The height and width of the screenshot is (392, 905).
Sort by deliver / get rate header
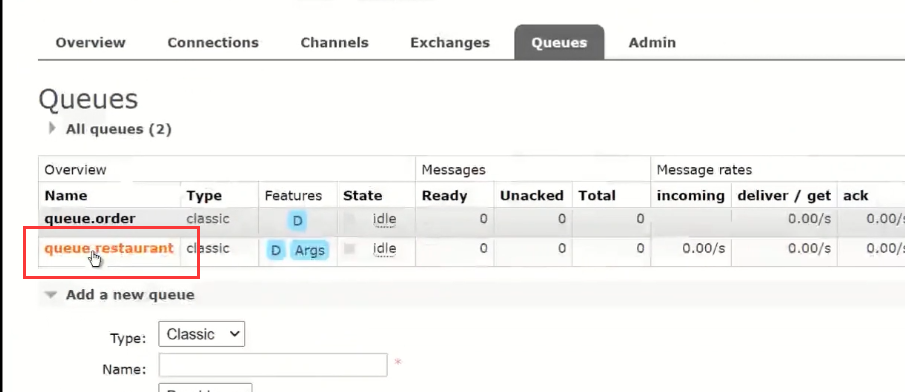(x=784, y=196)
